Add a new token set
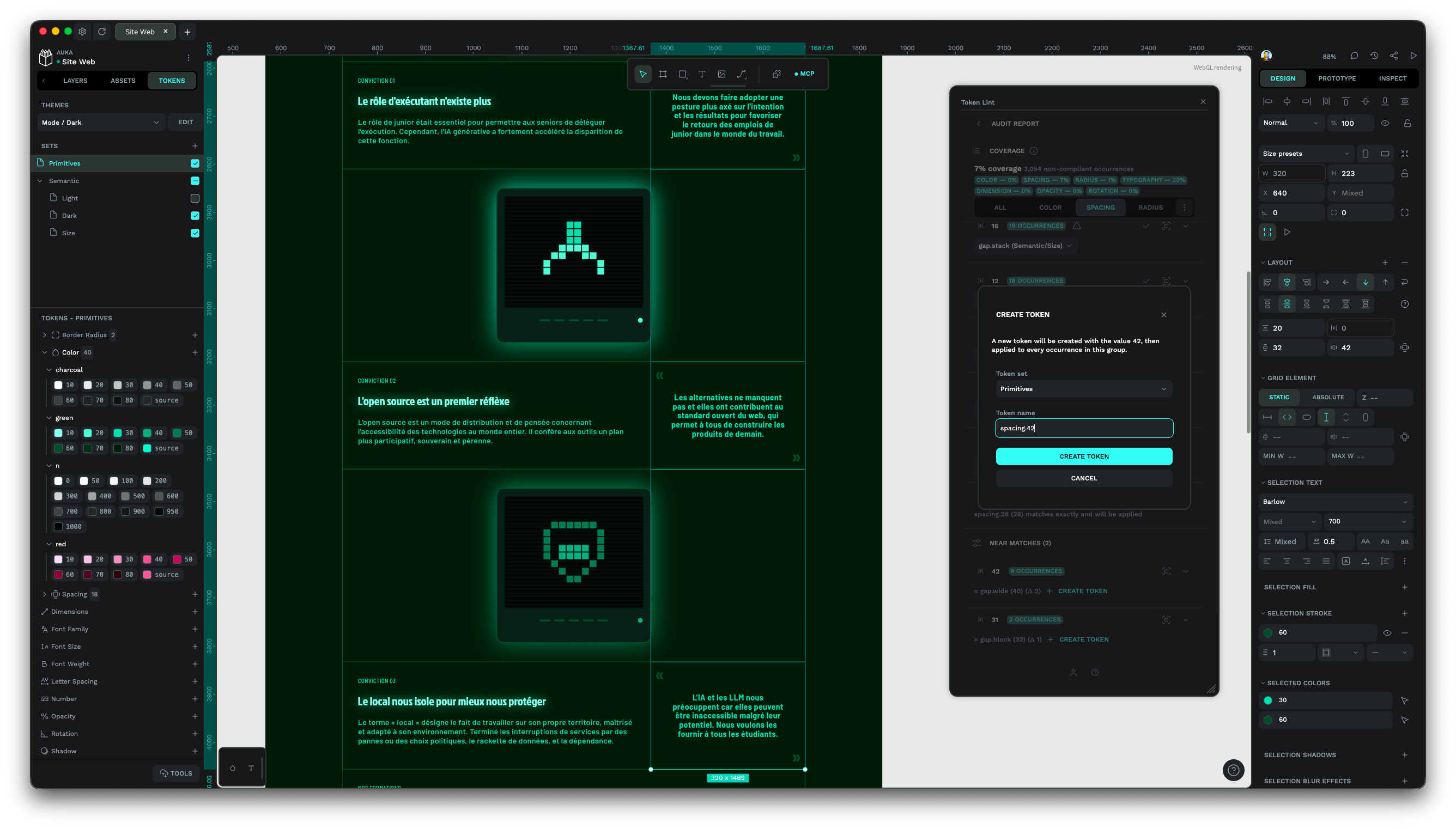 (x=195, y=146)
